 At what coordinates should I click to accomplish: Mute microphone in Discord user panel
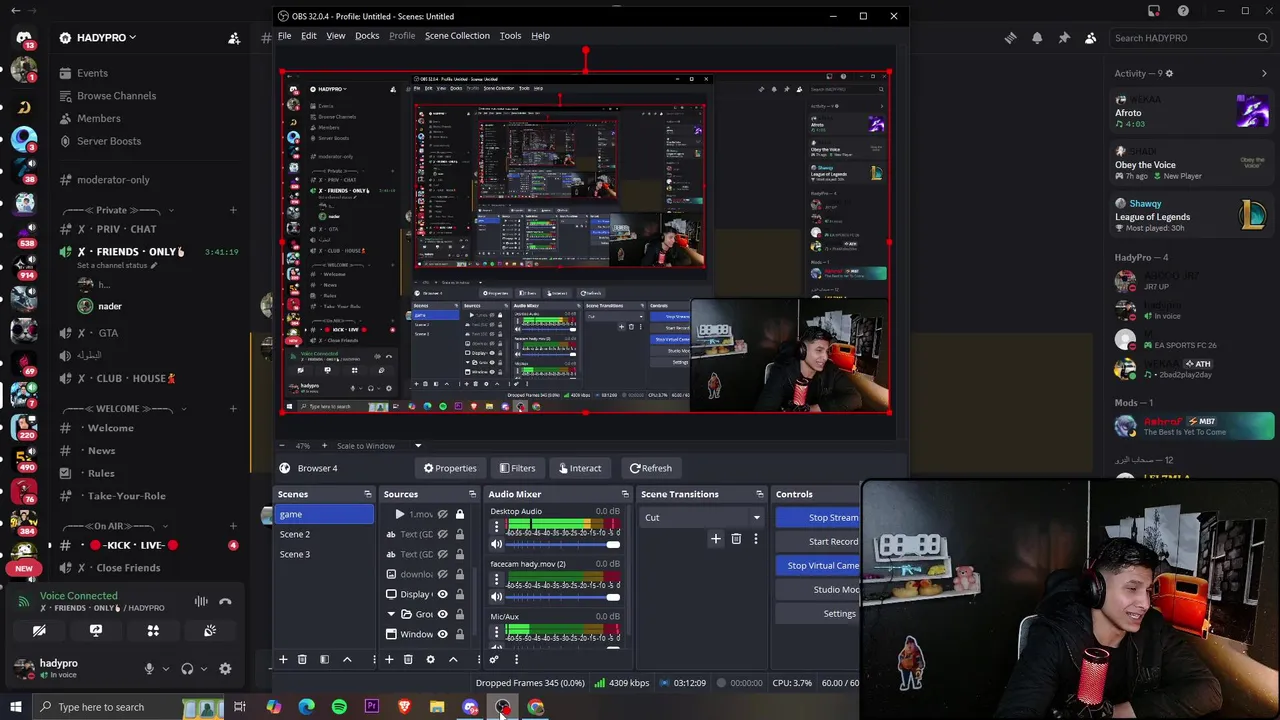[149, 669]
